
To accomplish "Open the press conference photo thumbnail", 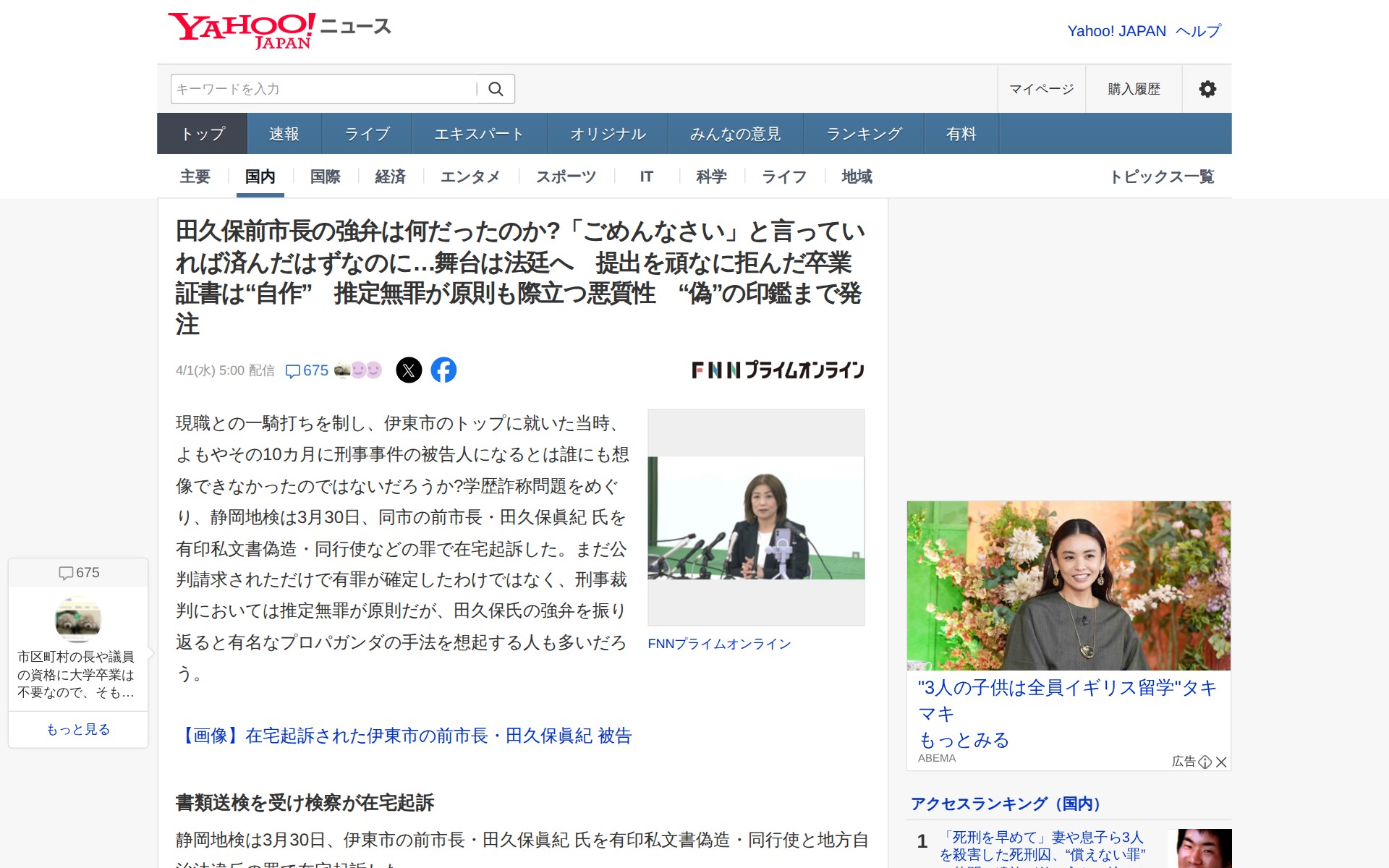I will click(x=756, y=517).
